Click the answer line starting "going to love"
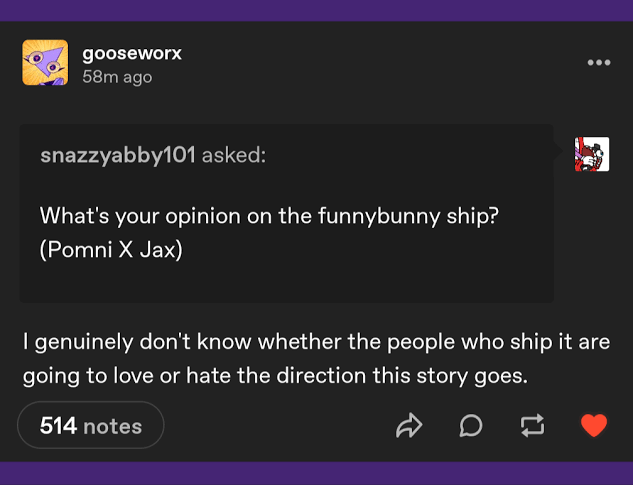The image size is (633, 485). (x=275, y=376)
